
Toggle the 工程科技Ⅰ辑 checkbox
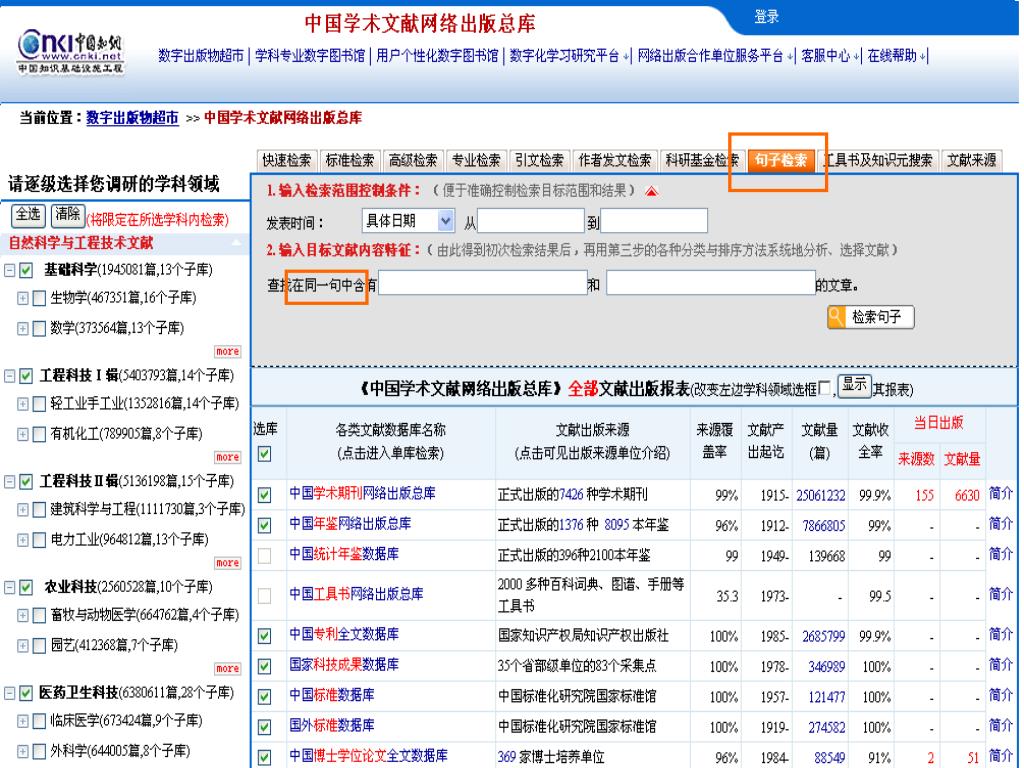(x=26, y=376)
